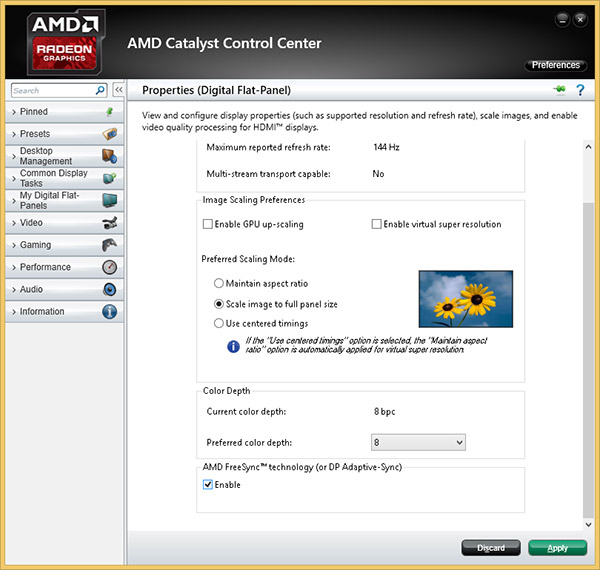
Task: Click the scrollbar up arrow
Action: 589,147
